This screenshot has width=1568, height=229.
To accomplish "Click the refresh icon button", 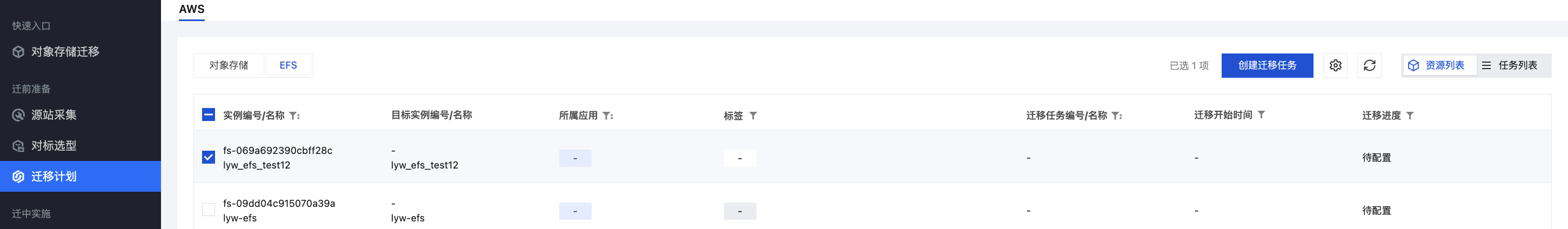I will coord(1369,66).
